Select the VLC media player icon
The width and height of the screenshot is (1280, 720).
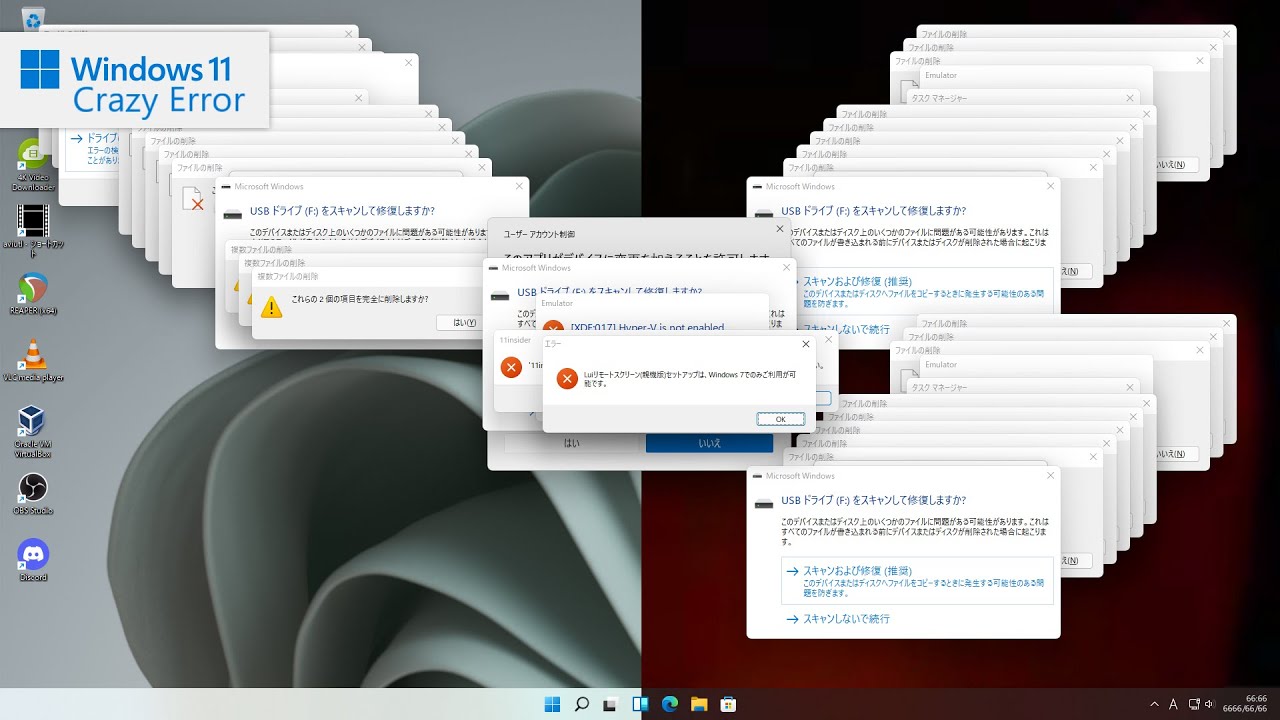[32, 361]
